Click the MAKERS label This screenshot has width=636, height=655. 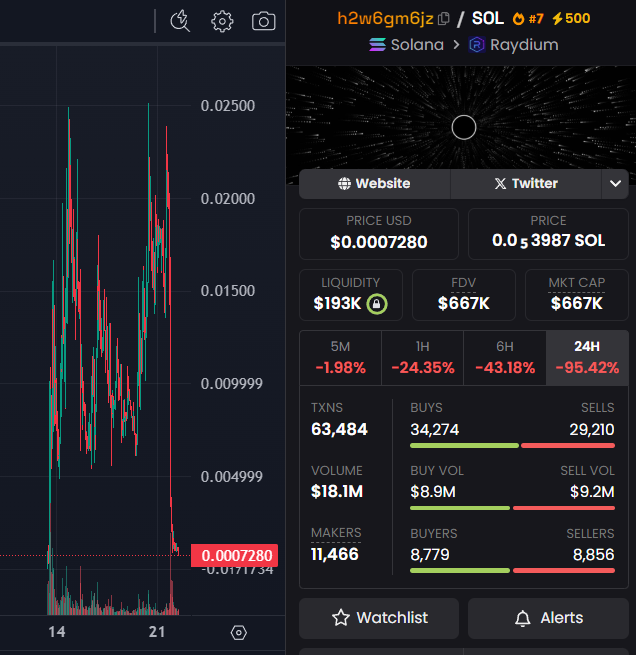pos(336,533)
